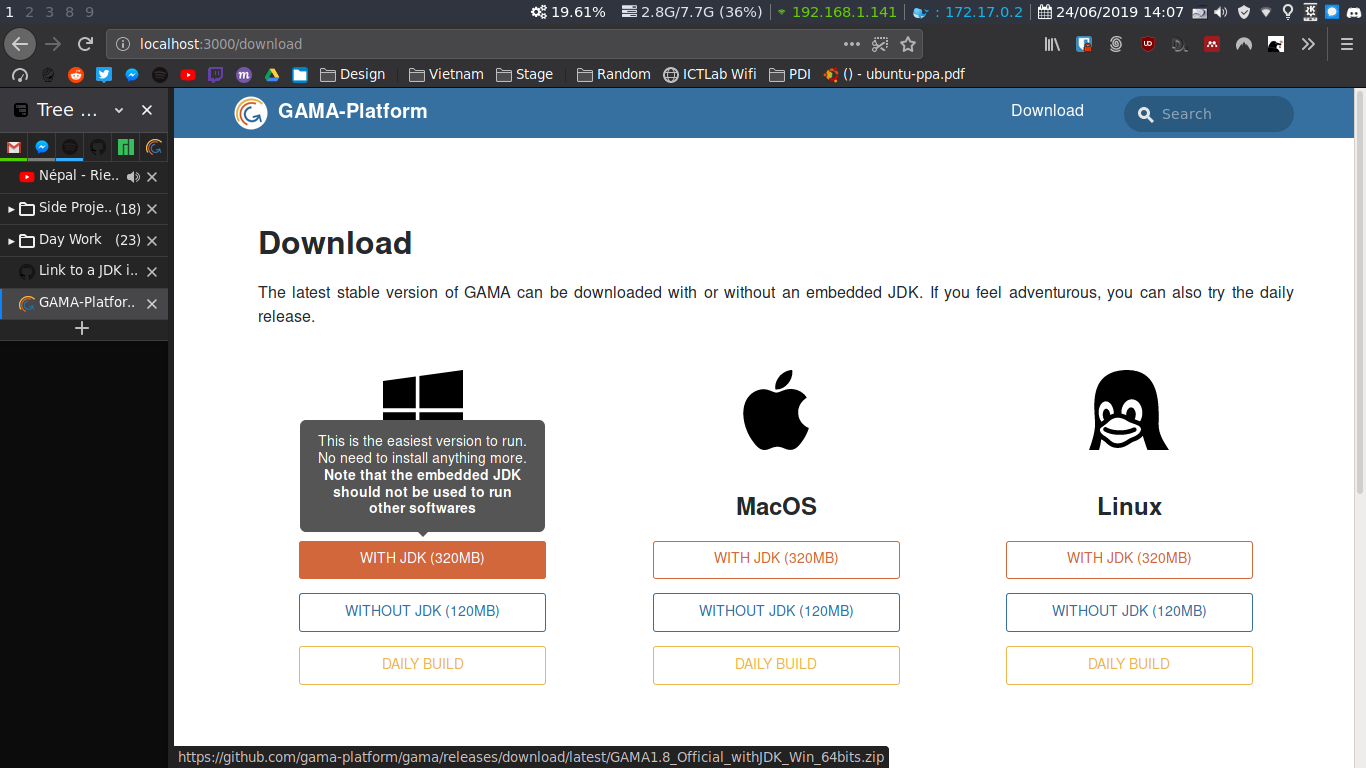Expand the Side Projects tab group
This screenshot has height=768, width=1366.
(x=11, y=208)
